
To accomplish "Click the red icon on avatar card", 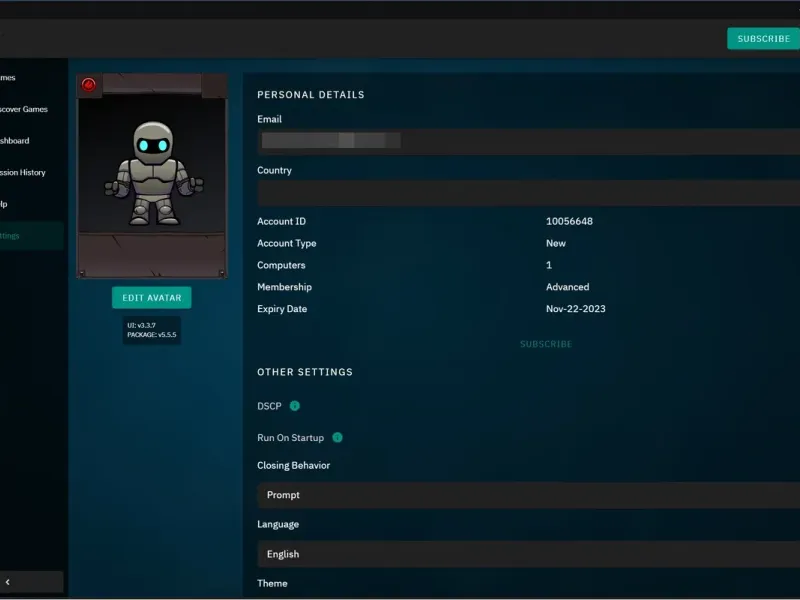I will pyautogui.click(x=89, y=85).
